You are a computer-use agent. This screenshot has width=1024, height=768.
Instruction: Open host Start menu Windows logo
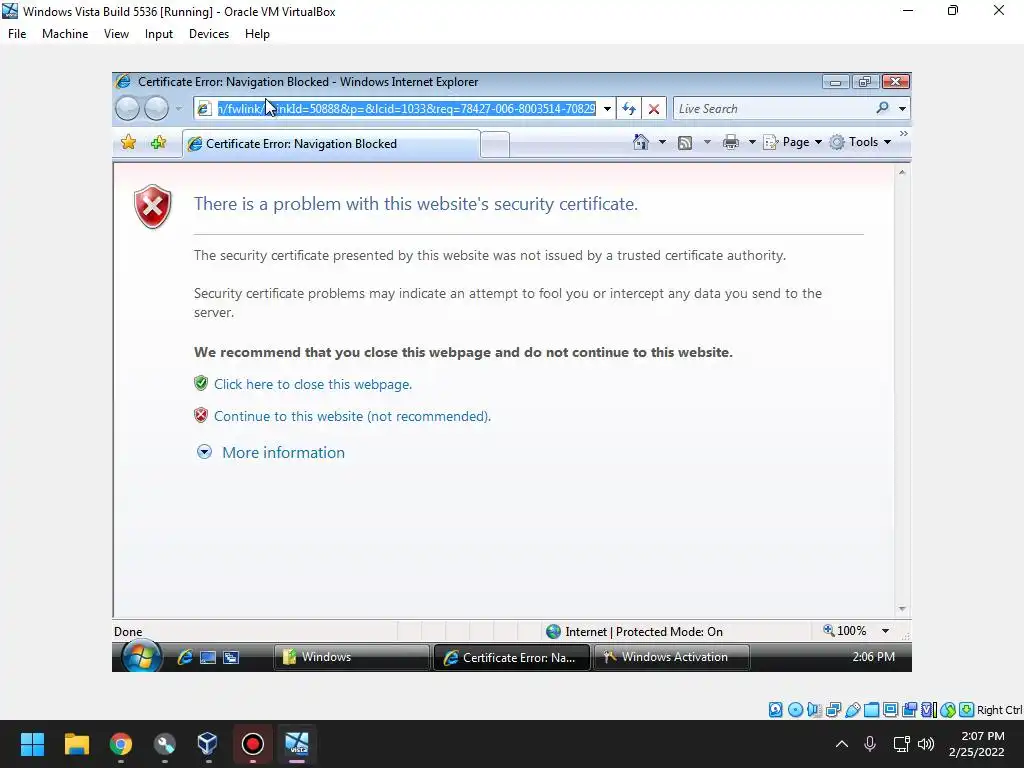click(x=32, y=744)
